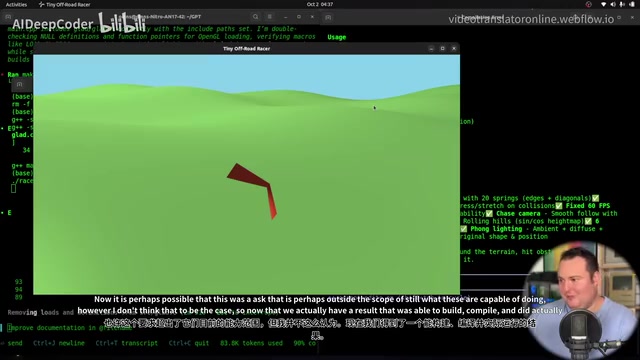This screenshot has height=360, width=640.
Task: Click the 'Ctrl+C quit' hint
Action: click(189, 343)
